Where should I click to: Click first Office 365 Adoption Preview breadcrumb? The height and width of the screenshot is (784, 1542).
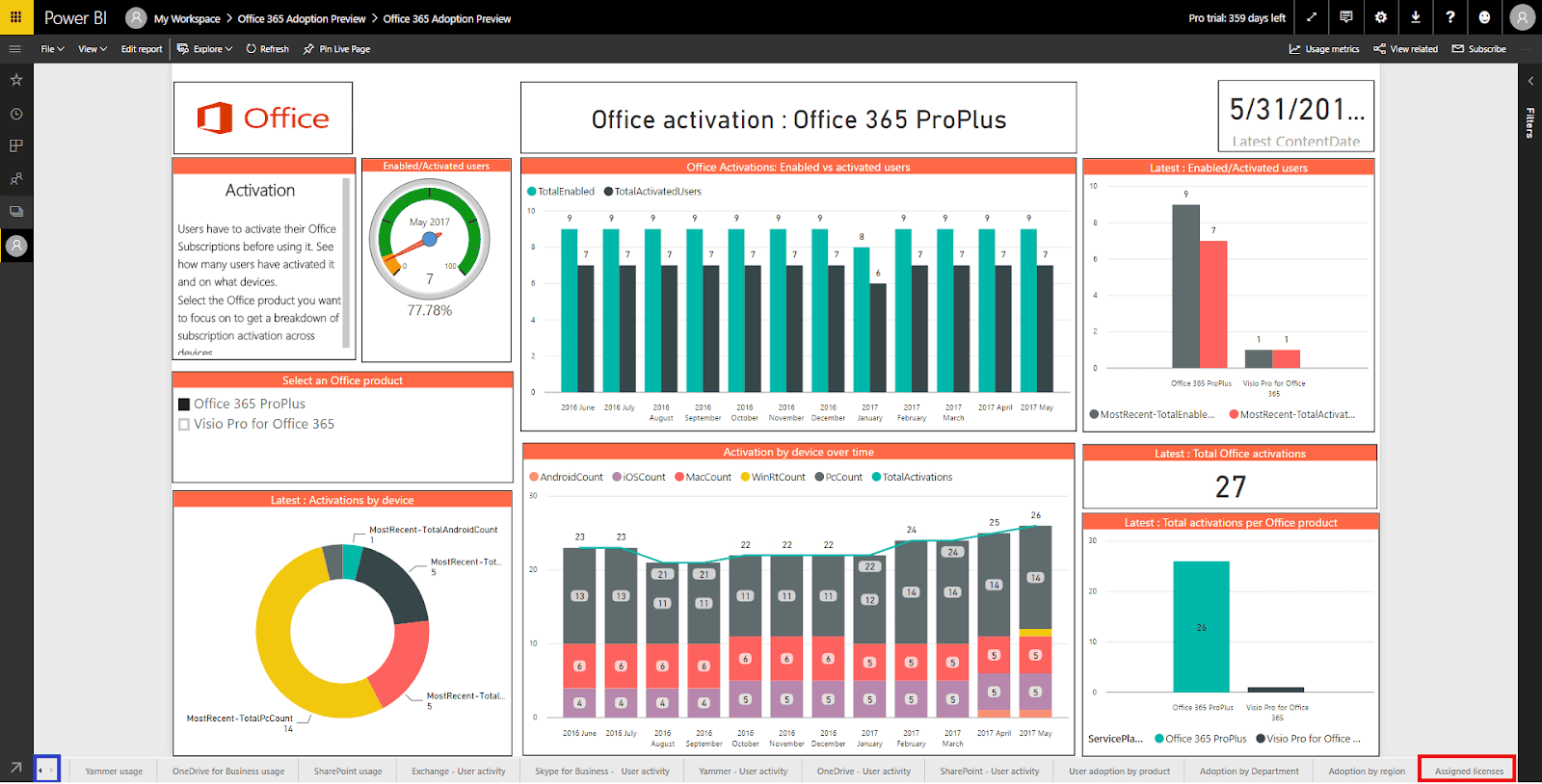[302, 18]
